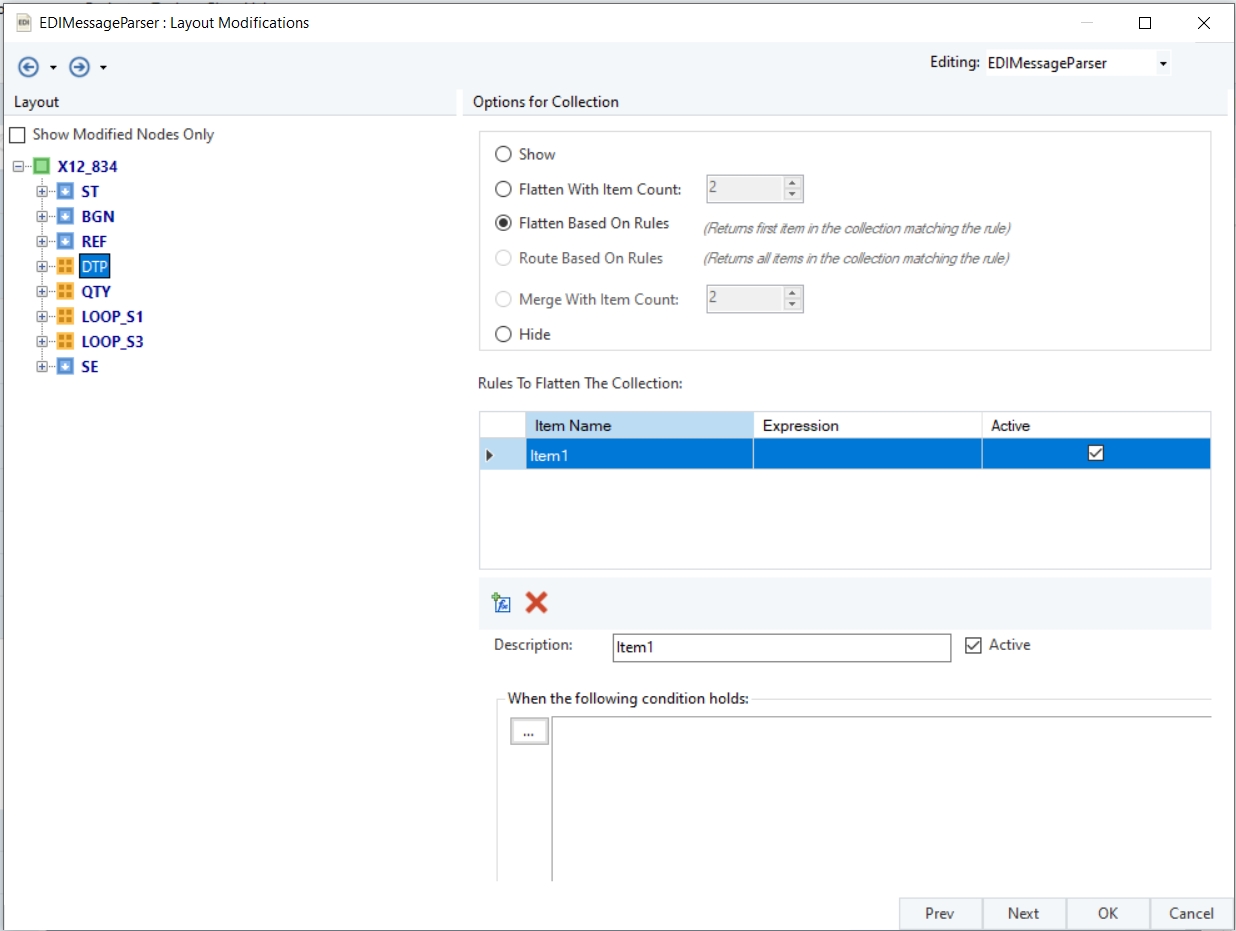Click the LOOP_S1 collection node icon
Image resolution: width=1236 pixels, height=931 pixels.
click(x=65, y=316)
